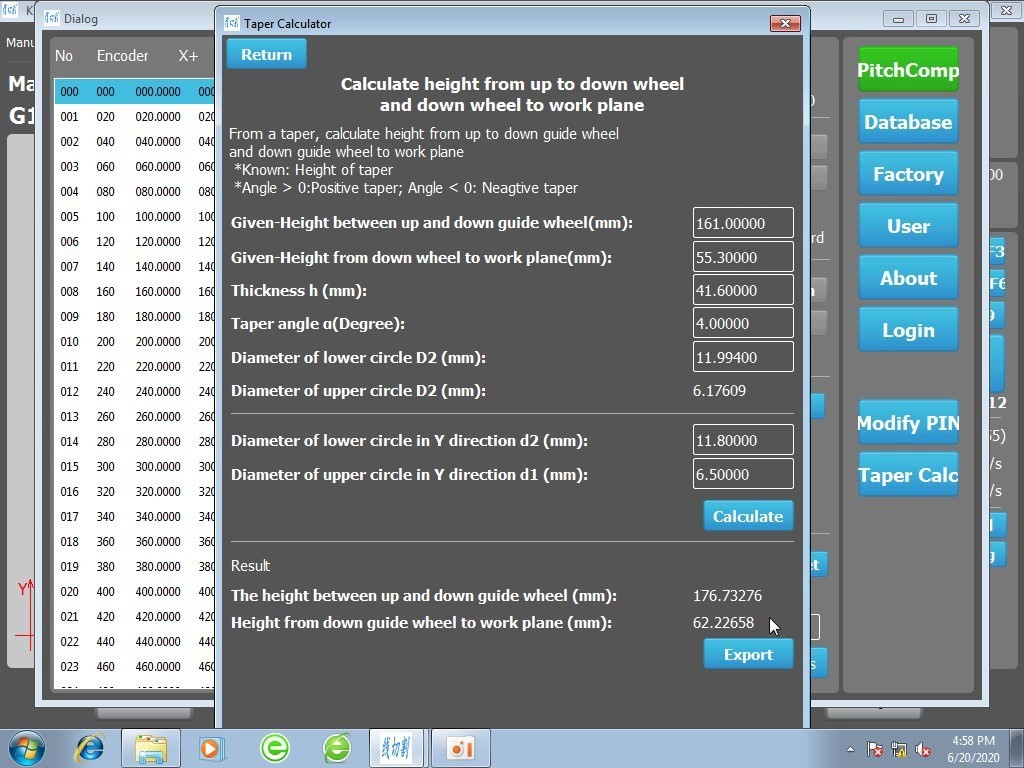Launch Internet Explorer from the taskbar
The width and height of the screenshot is (1024, 768).
(x=90, y=747)
